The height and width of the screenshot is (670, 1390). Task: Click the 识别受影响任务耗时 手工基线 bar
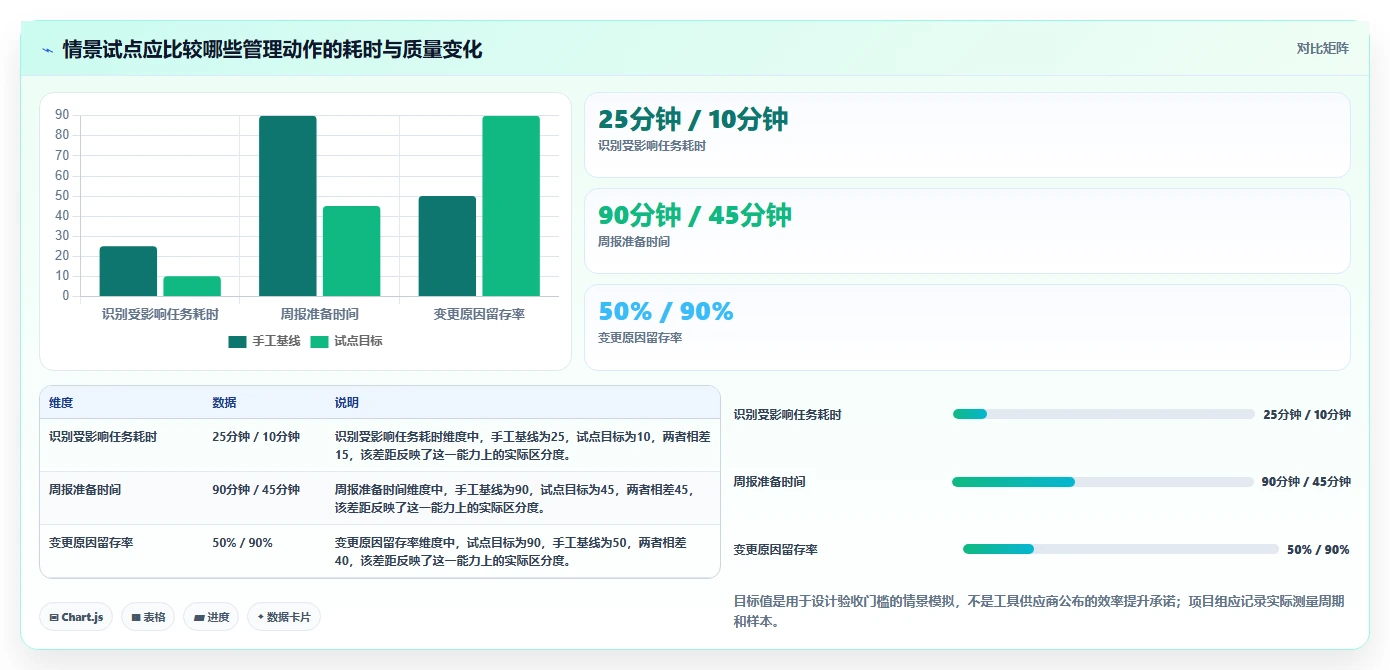click(128, 271)
